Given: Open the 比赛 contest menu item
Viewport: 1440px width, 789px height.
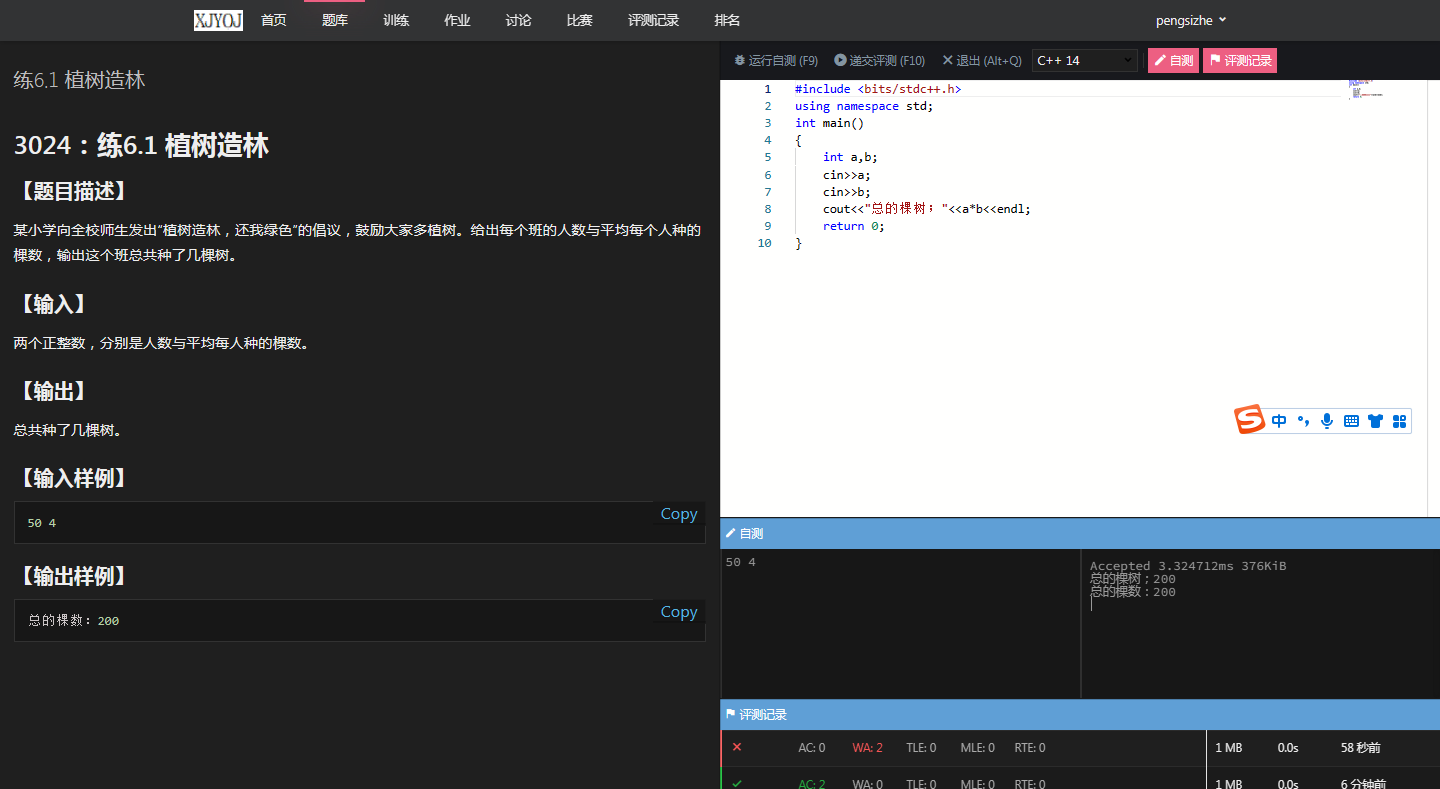Looking at the screenshot, I should [579, 20].
